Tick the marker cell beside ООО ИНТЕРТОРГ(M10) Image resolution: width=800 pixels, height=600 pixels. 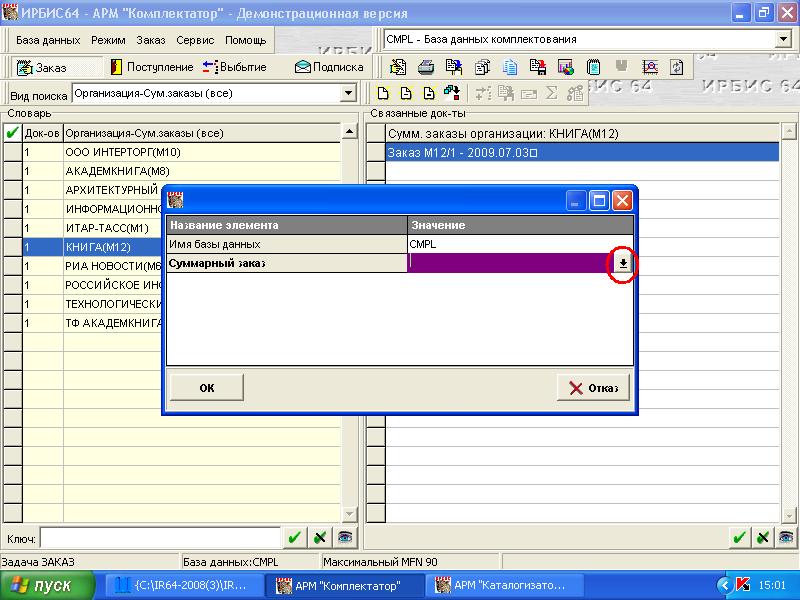click(x=12, y=152)
